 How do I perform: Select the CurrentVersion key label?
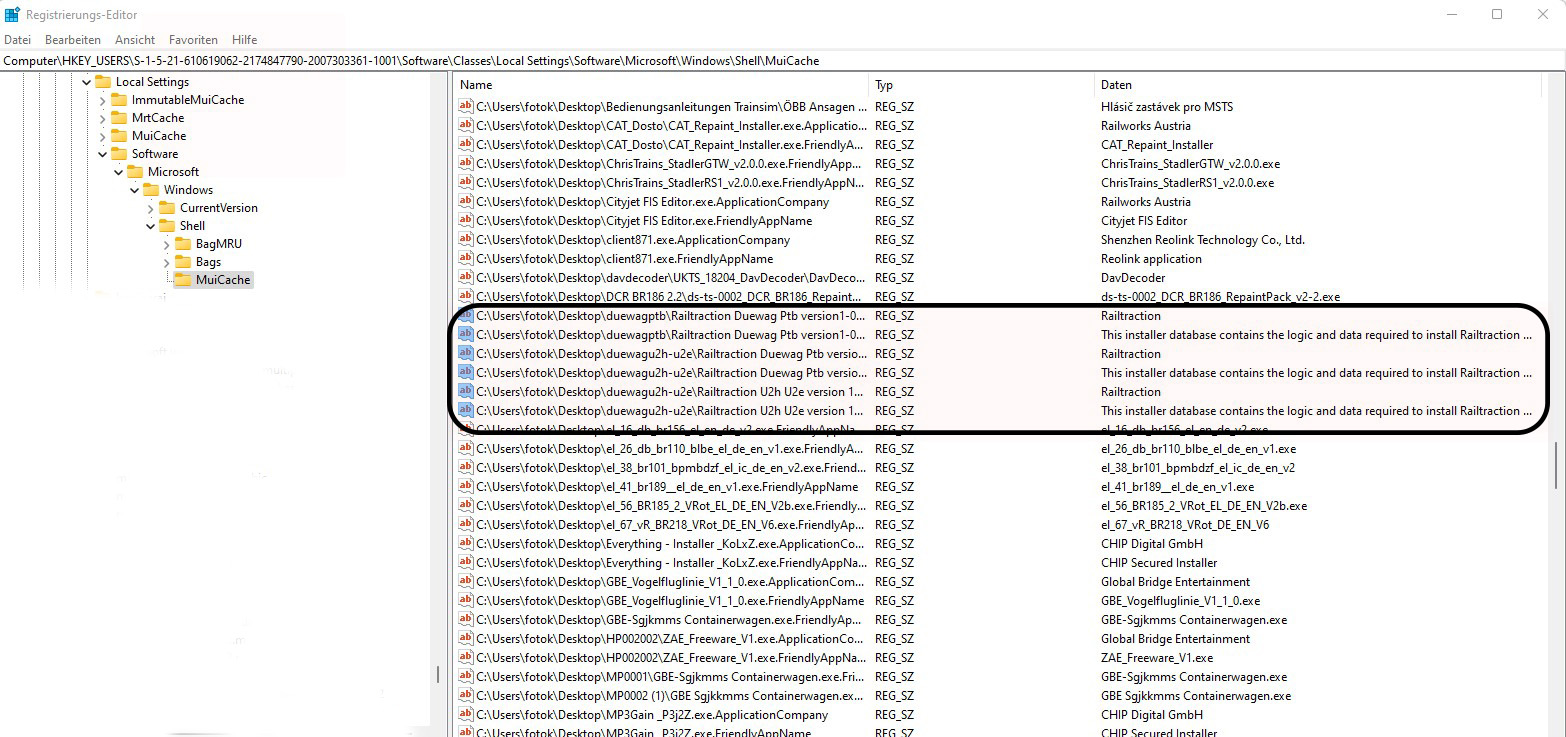(x=219, y=208)
